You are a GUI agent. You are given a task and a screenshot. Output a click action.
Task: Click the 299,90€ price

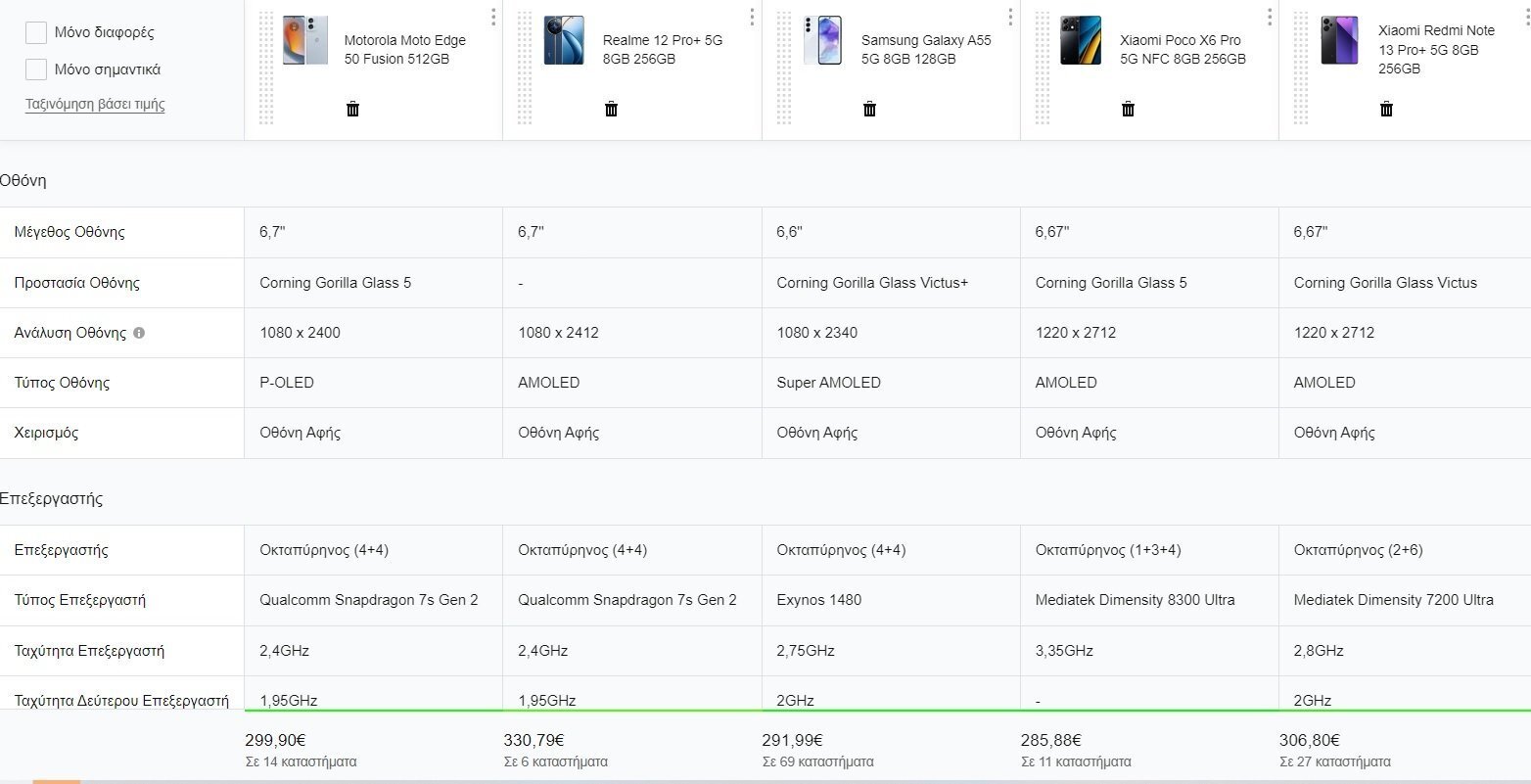275,741
